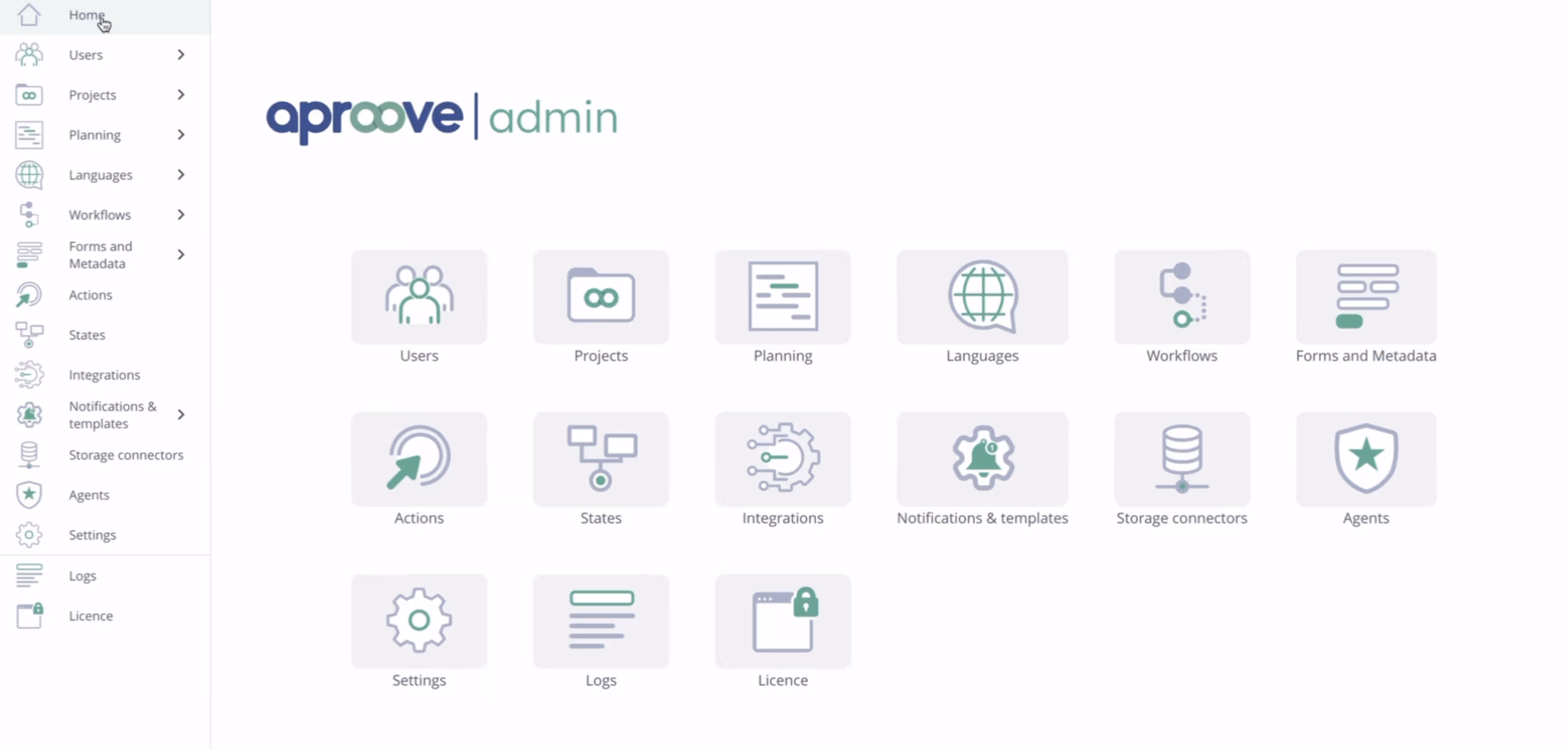Click the sidebar Logs lines icon
Screen dimensions: 1568x750
click(x=29, y=575)
